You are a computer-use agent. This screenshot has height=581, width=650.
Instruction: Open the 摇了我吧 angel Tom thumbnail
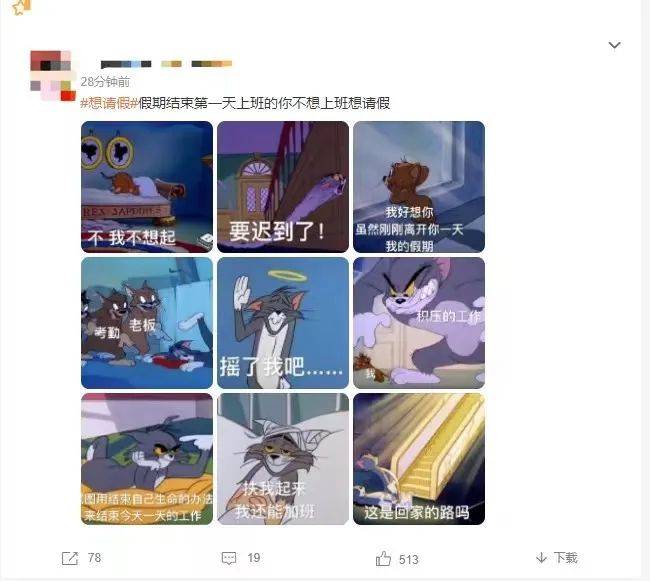tap(283, 323)
